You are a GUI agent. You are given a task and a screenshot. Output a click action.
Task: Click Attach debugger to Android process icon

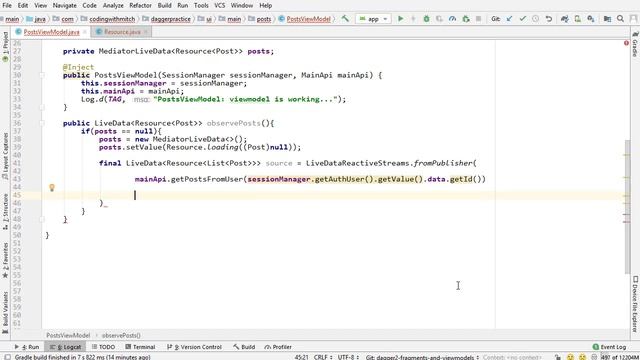466,19
